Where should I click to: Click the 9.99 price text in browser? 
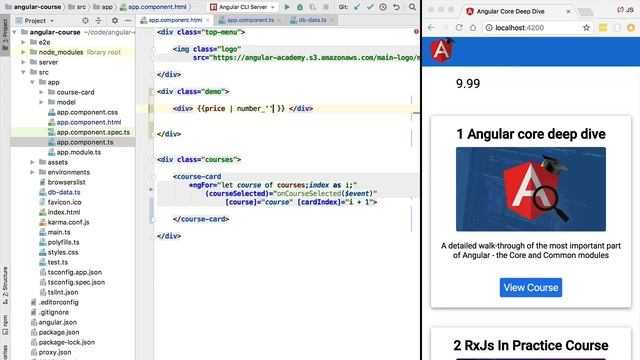[x=468, y=83]
